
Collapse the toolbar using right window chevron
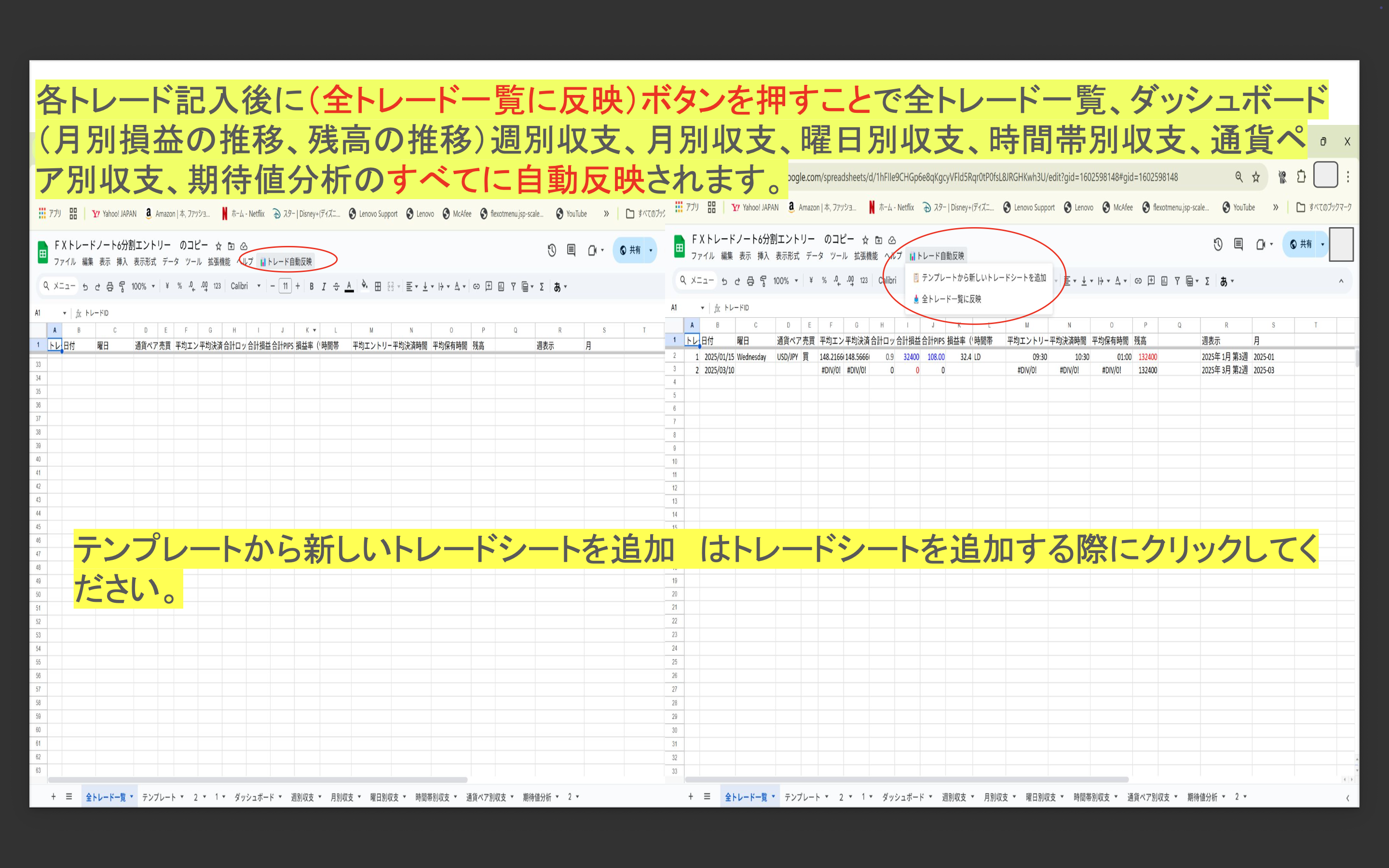[1341, 281]
